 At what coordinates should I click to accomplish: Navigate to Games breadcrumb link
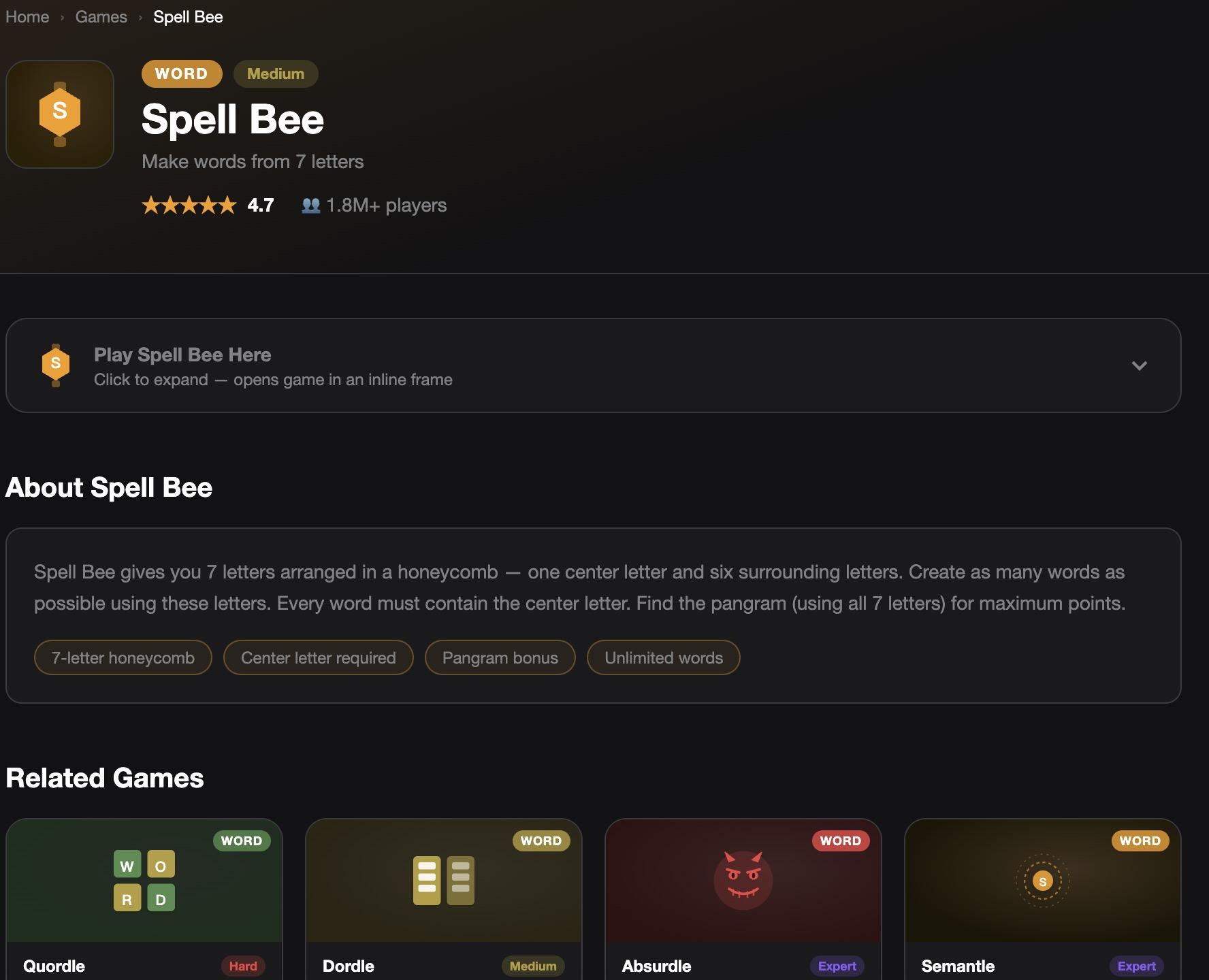click(x=101, y=17)
